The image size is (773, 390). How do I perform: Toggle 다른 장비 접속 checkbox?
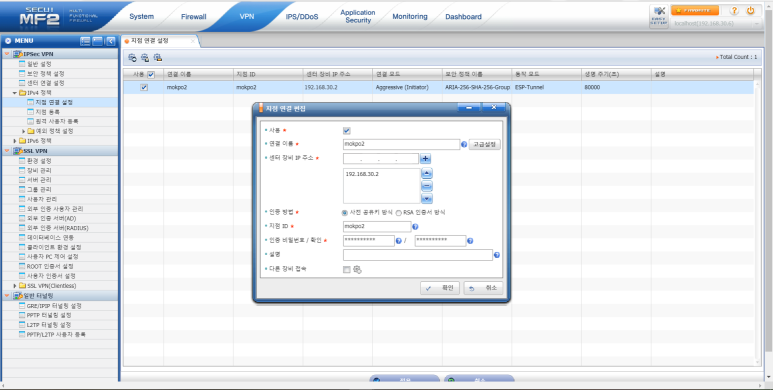tap(347, 270)
